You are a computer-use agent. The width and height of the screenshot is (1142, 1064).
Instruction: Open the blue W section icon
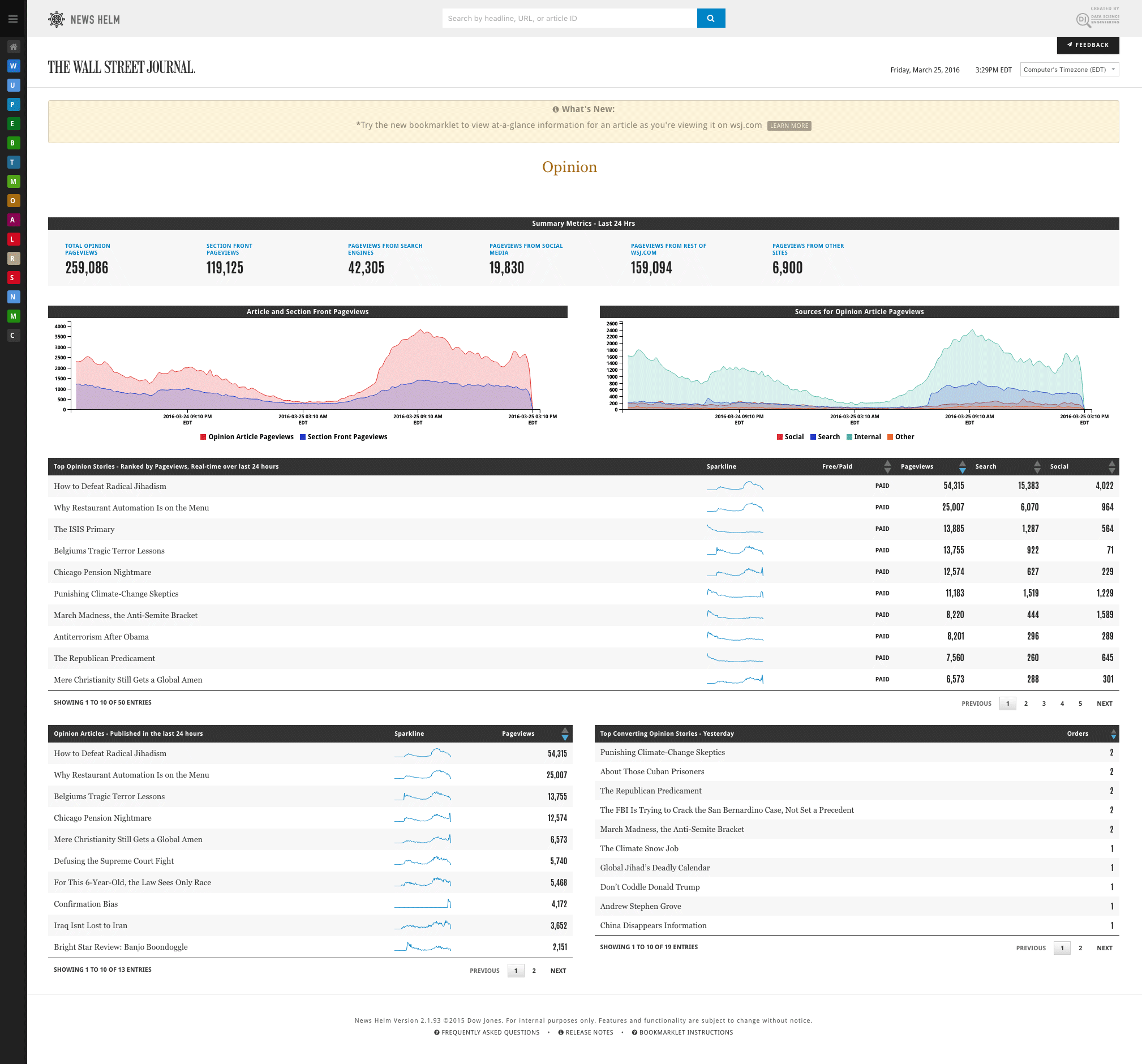click(x=13, y=66)
